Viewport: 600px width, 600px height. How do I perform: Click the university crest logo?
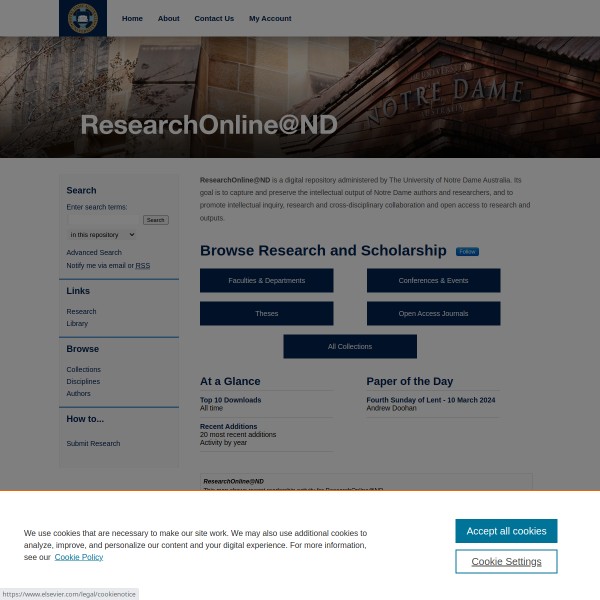point(82,18)
